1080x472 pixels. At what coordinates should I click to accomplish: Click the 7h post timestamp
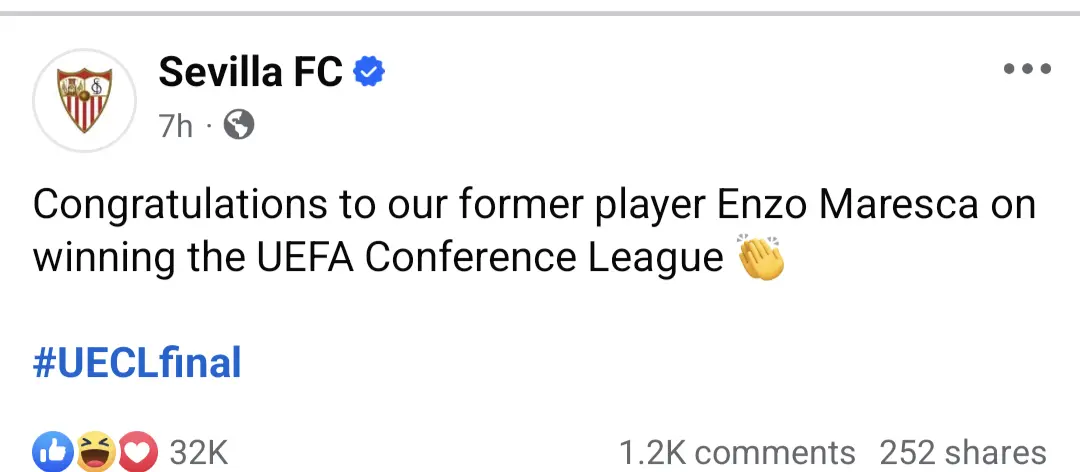(x=176, y=126)
